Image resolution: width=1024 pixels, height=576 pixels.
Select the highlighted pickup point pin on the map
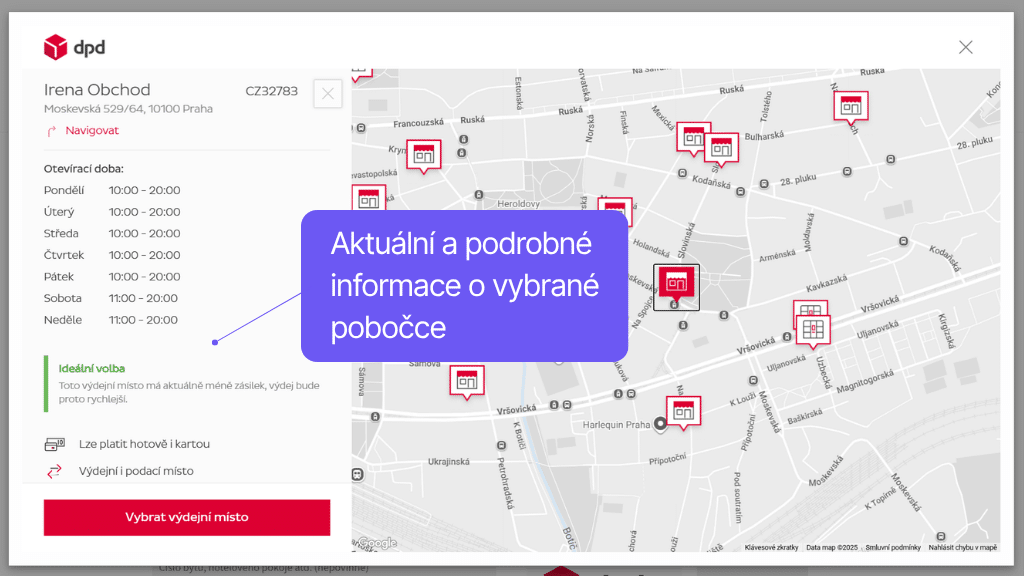pyautogui.click(x=676, y=284)
